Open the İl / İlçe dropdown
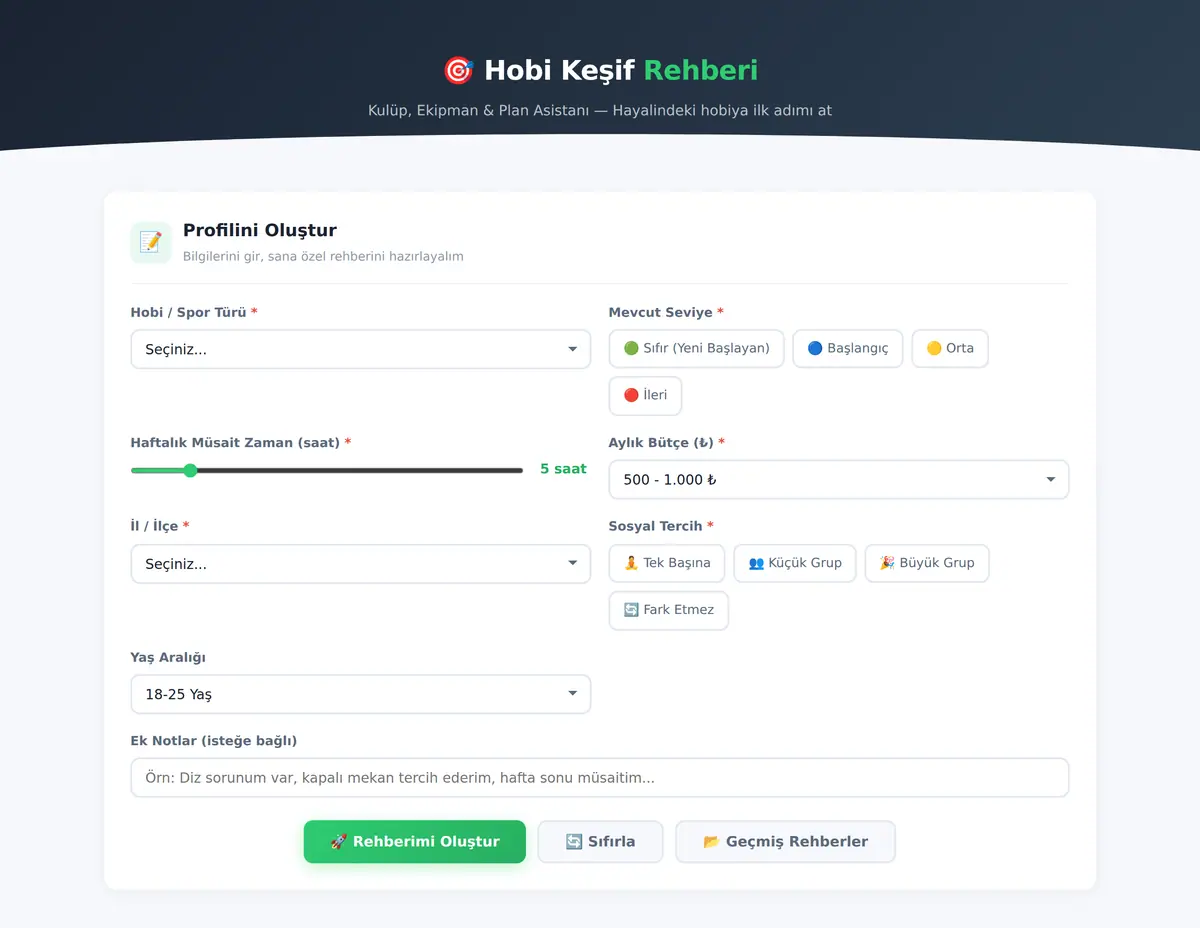This screenshot has height=928, width=1200. [361, 564]
